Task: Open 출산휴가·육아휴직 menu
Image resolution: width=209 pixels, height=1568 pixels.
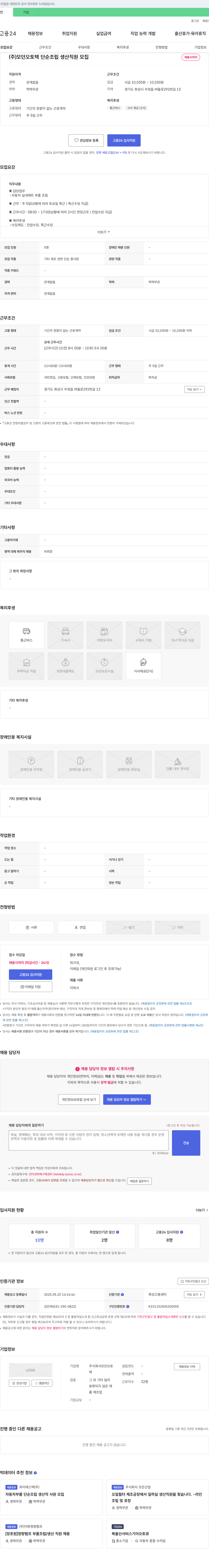Action: pyautogui.click(x=190, y=34)
